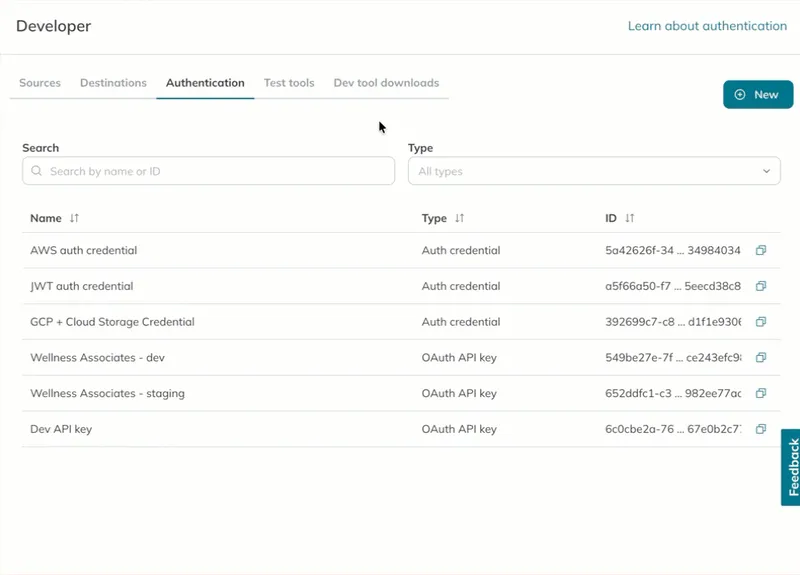
Task: Open the Test tools tab
Action: (x=289, y=83)
